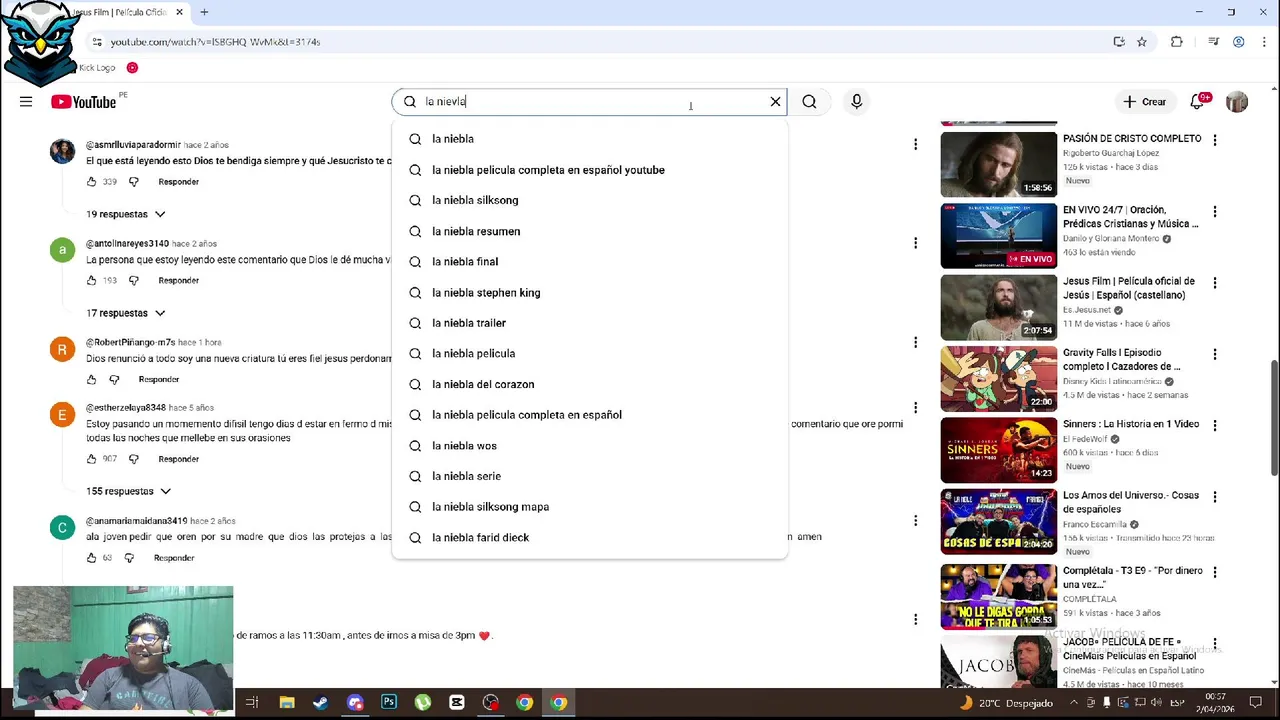This screenshot has width=1280, height=720.
Task: Choose suggestion "la niebla farid dieck"
Action: click(590, 538)
